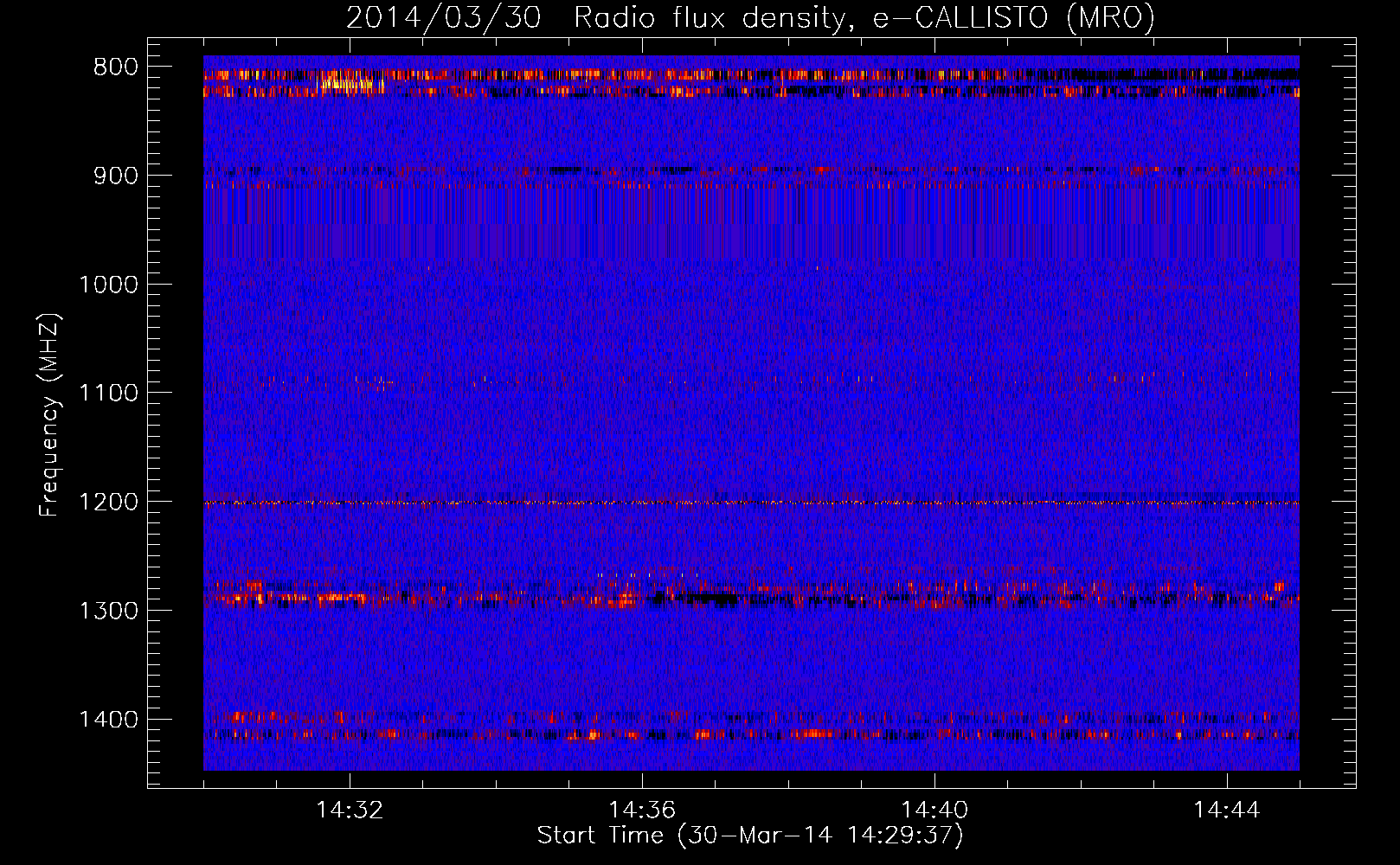Click the 1400 frequency tick label

108,719
